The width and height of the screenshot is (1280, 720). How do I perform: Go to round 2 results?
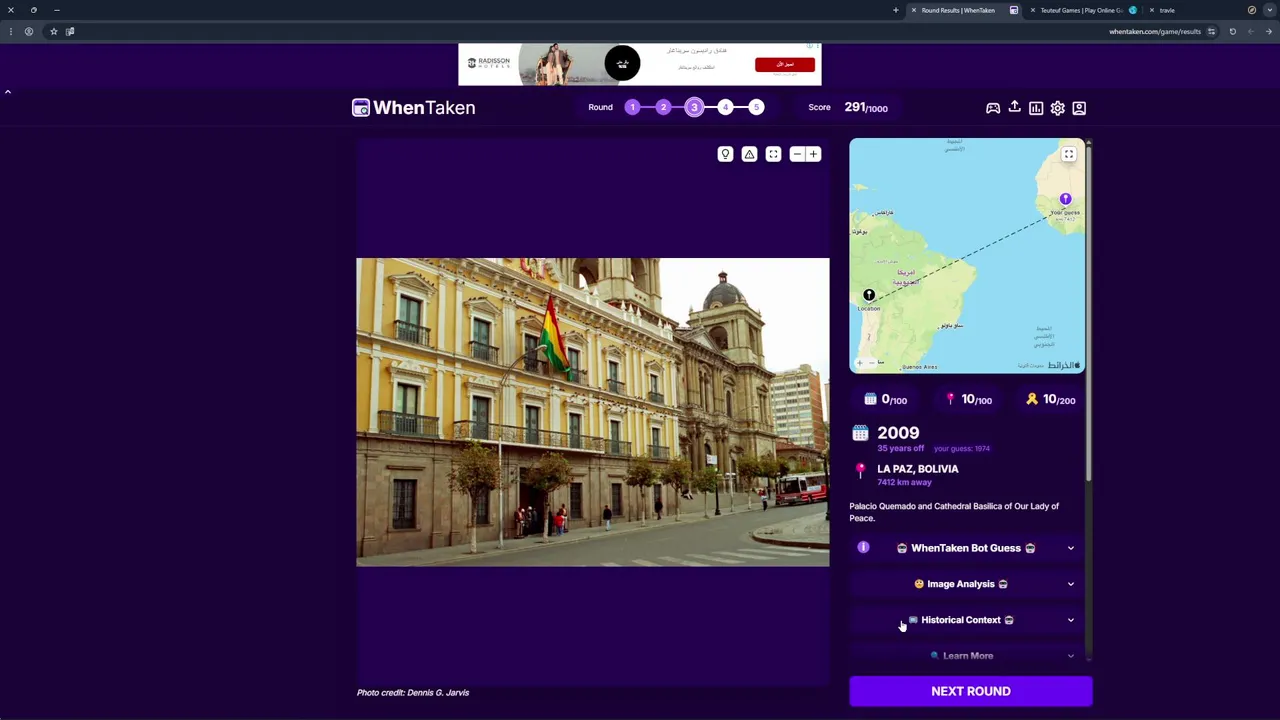pos(663,107)
